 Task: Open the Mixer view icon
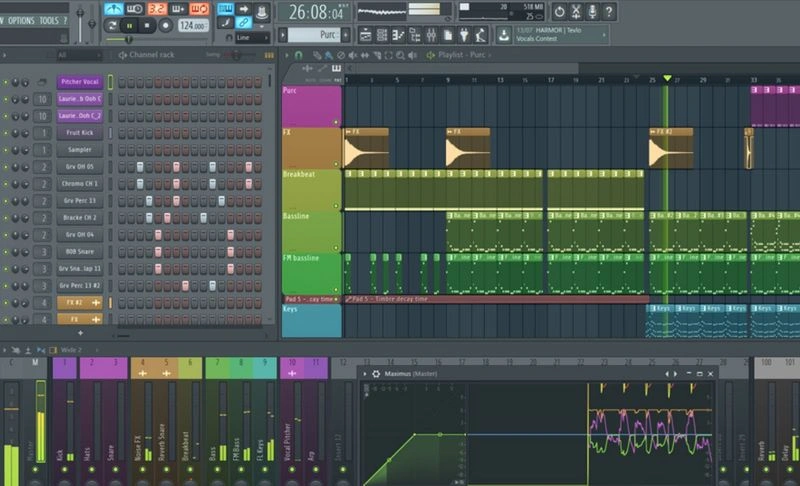(x=431, y=35)
